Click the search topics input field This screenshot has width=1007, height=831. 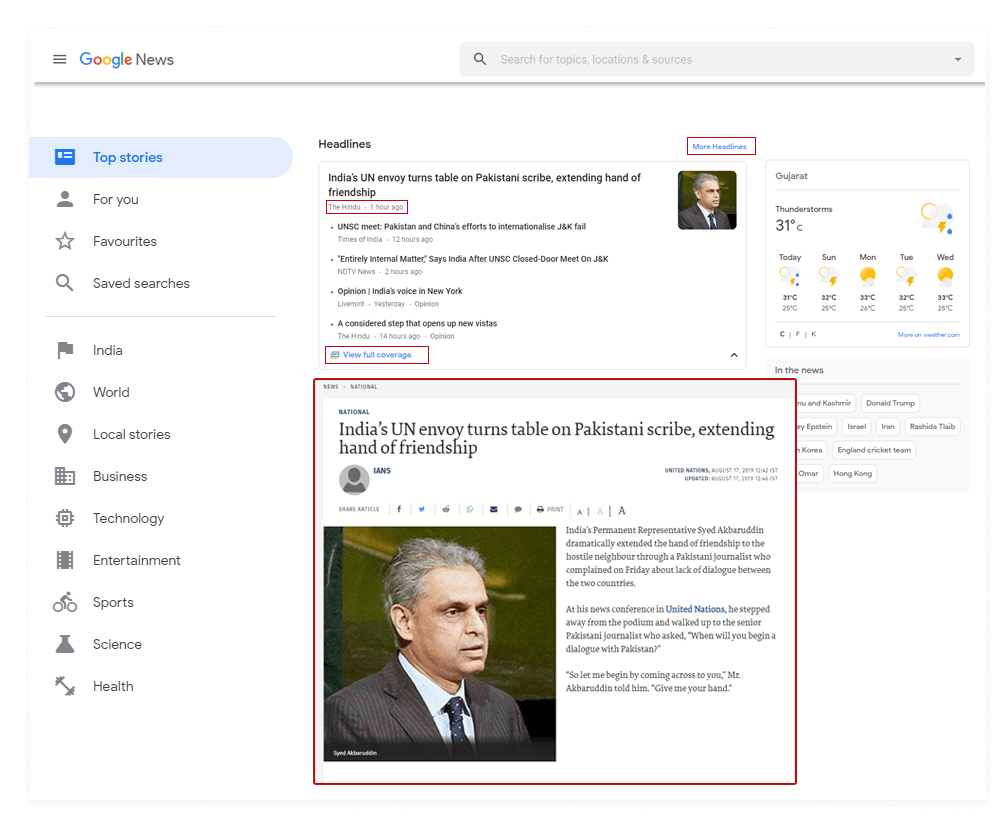[x=716, y=59]
